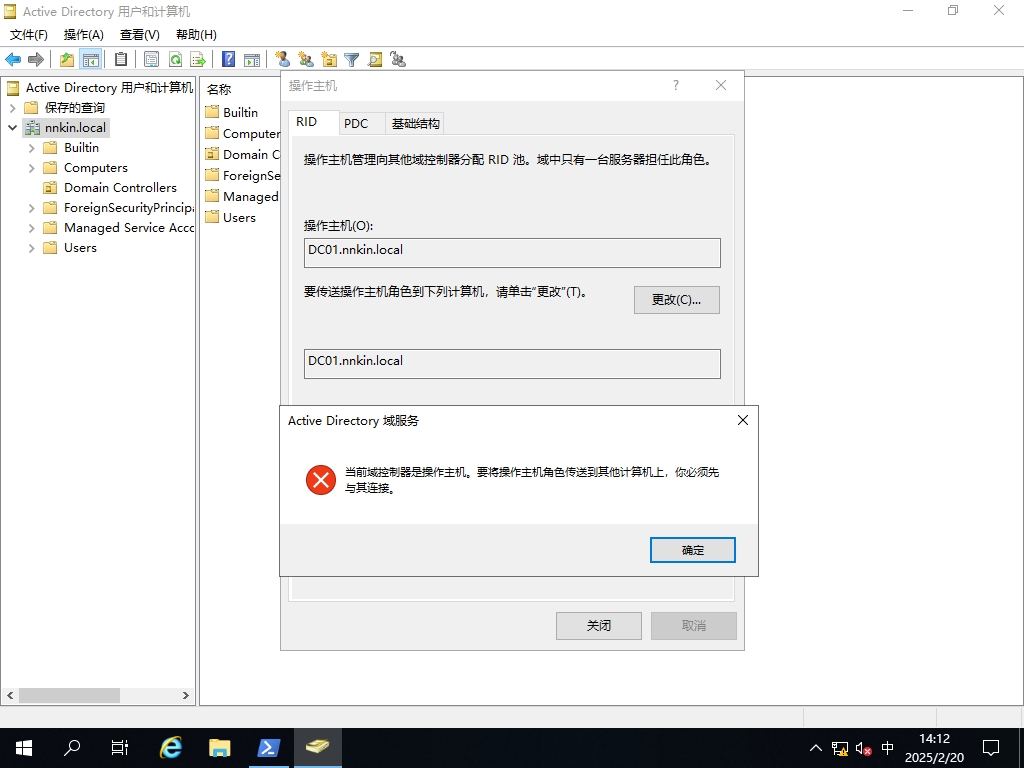Switch to the 基础结构 tab
The height and width of the screenshot is (768, 1024).
point(415,124)
